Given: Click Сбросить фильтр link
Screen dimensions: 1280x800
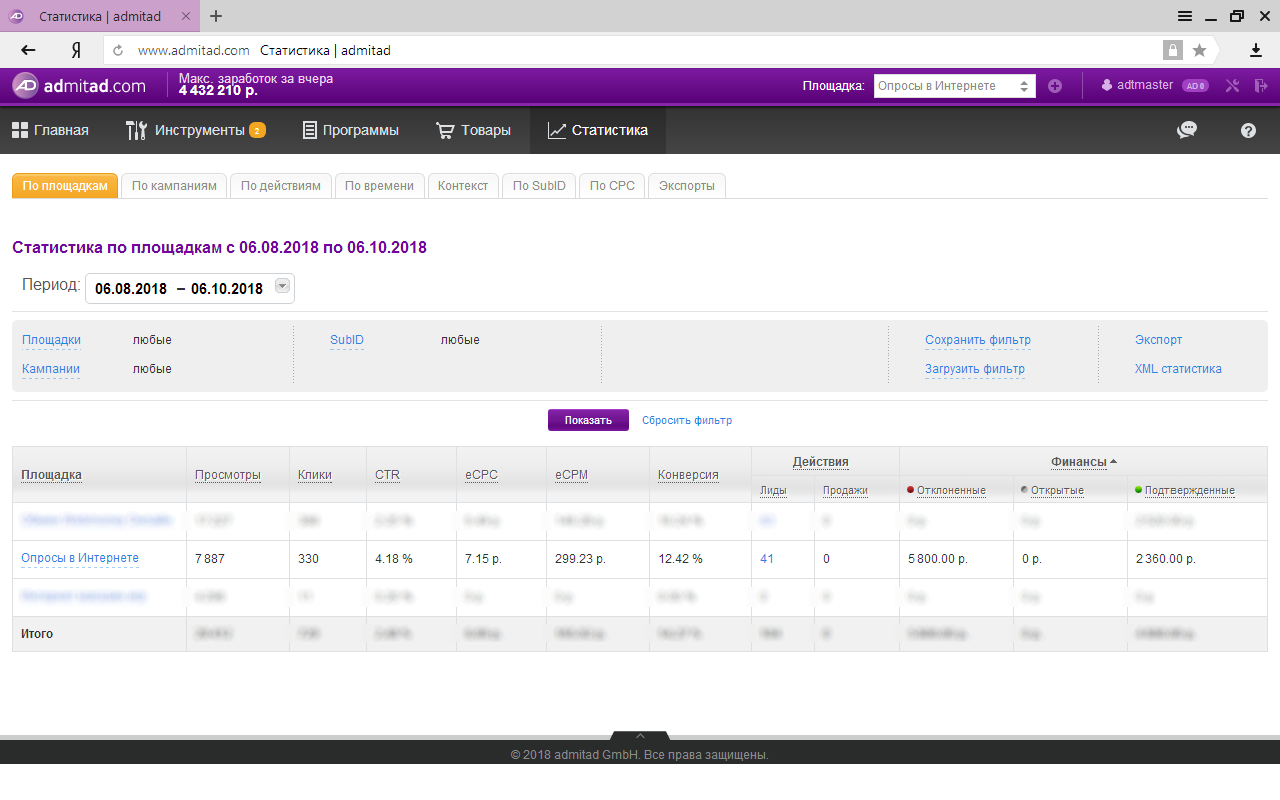Looking at the screenshot, I should pos(687,420).
